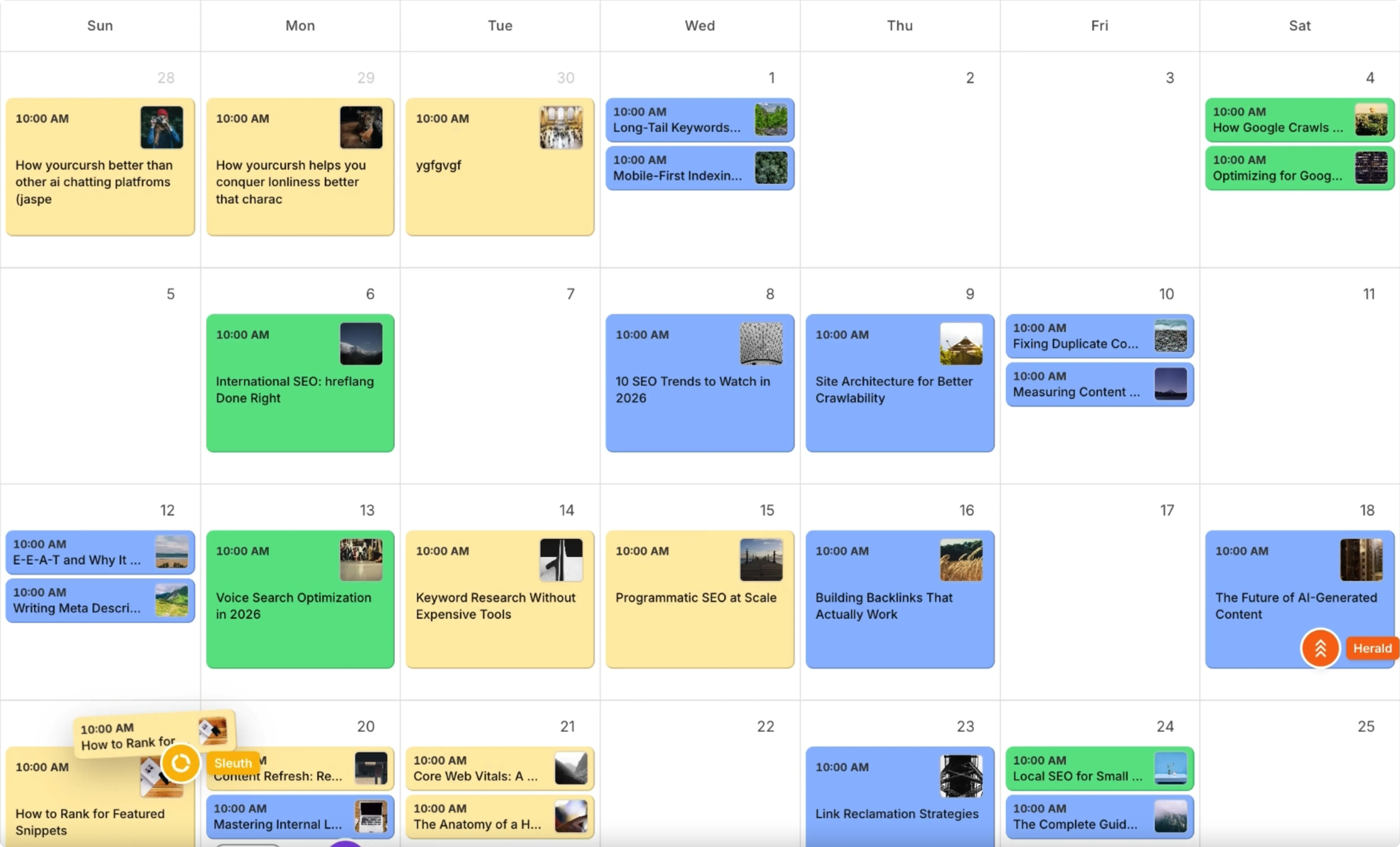Select the 'Long-Tail Keywords...' event
This screenshot has width=1400, height=847.
click(700, 120)
